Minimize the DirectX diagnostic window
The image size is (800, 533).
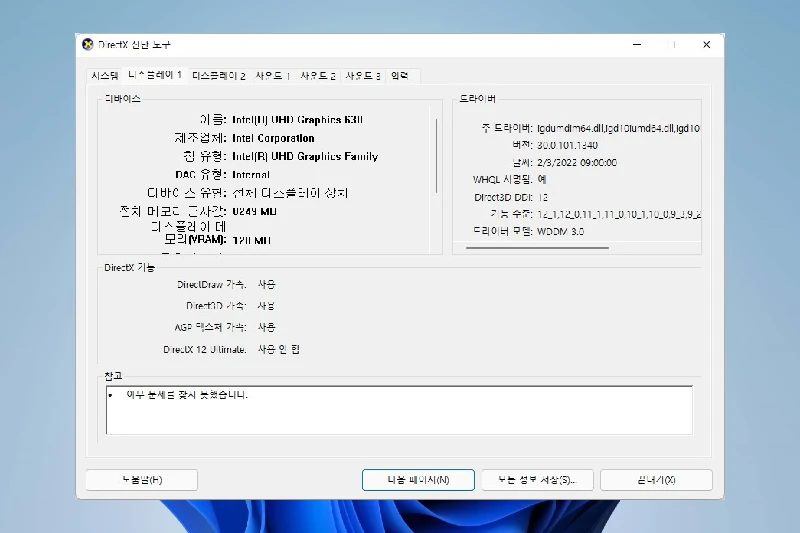637,45
